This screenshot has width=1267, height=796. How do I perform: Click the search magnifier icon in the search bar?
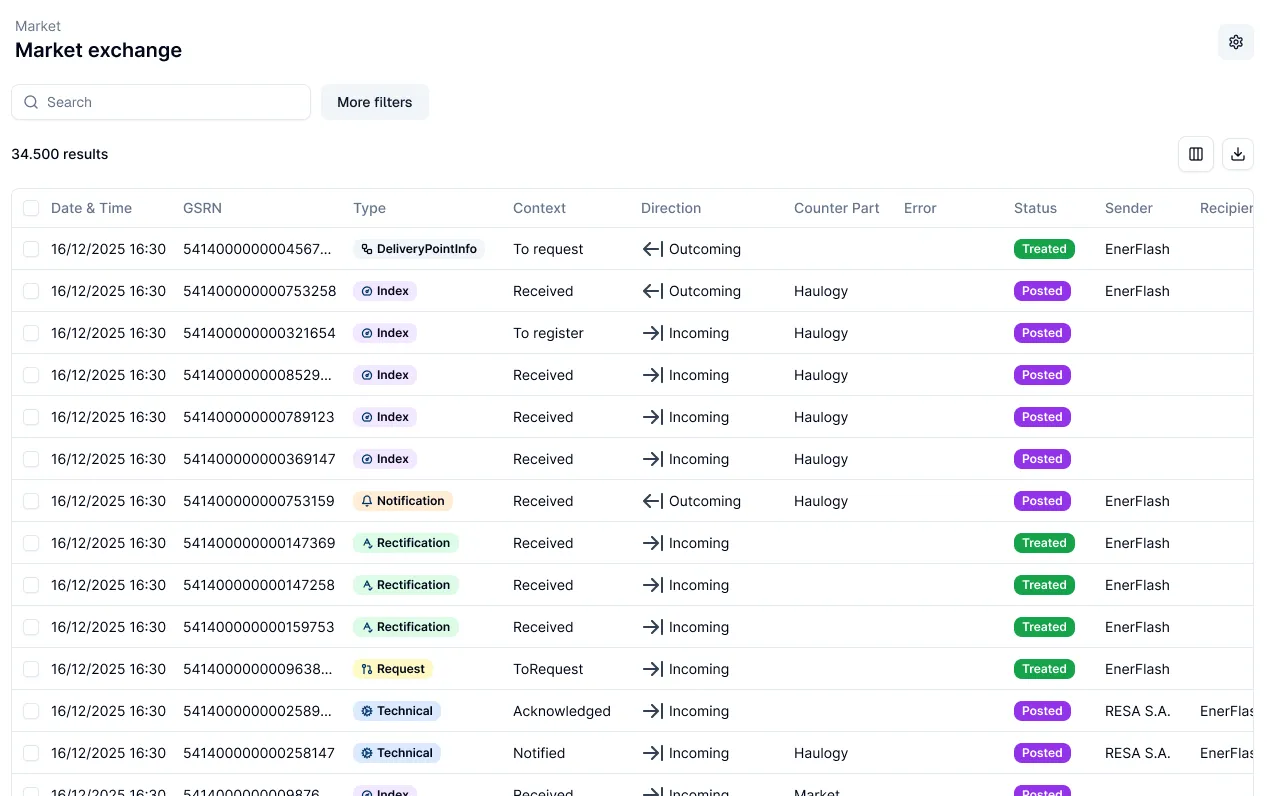tap(31, 102)
